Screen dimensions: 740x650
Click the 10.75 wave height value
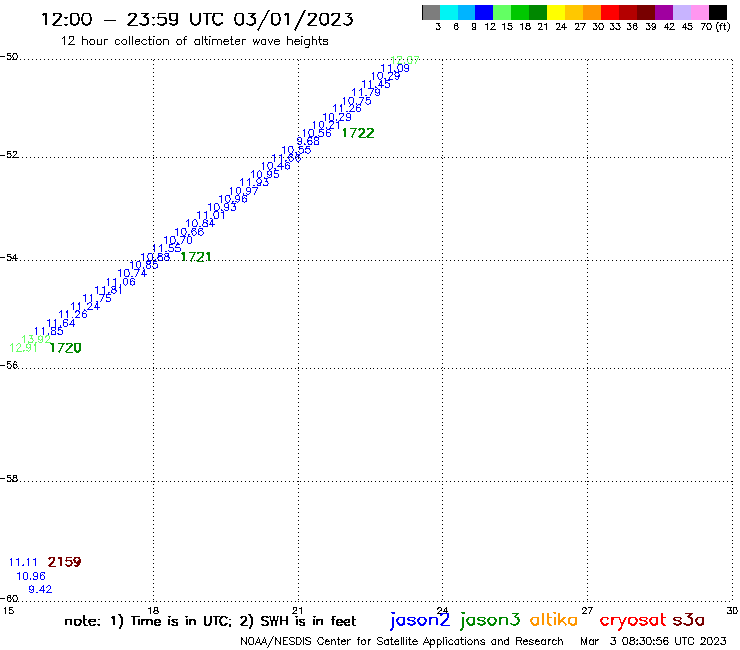click(x=357, y=101)
